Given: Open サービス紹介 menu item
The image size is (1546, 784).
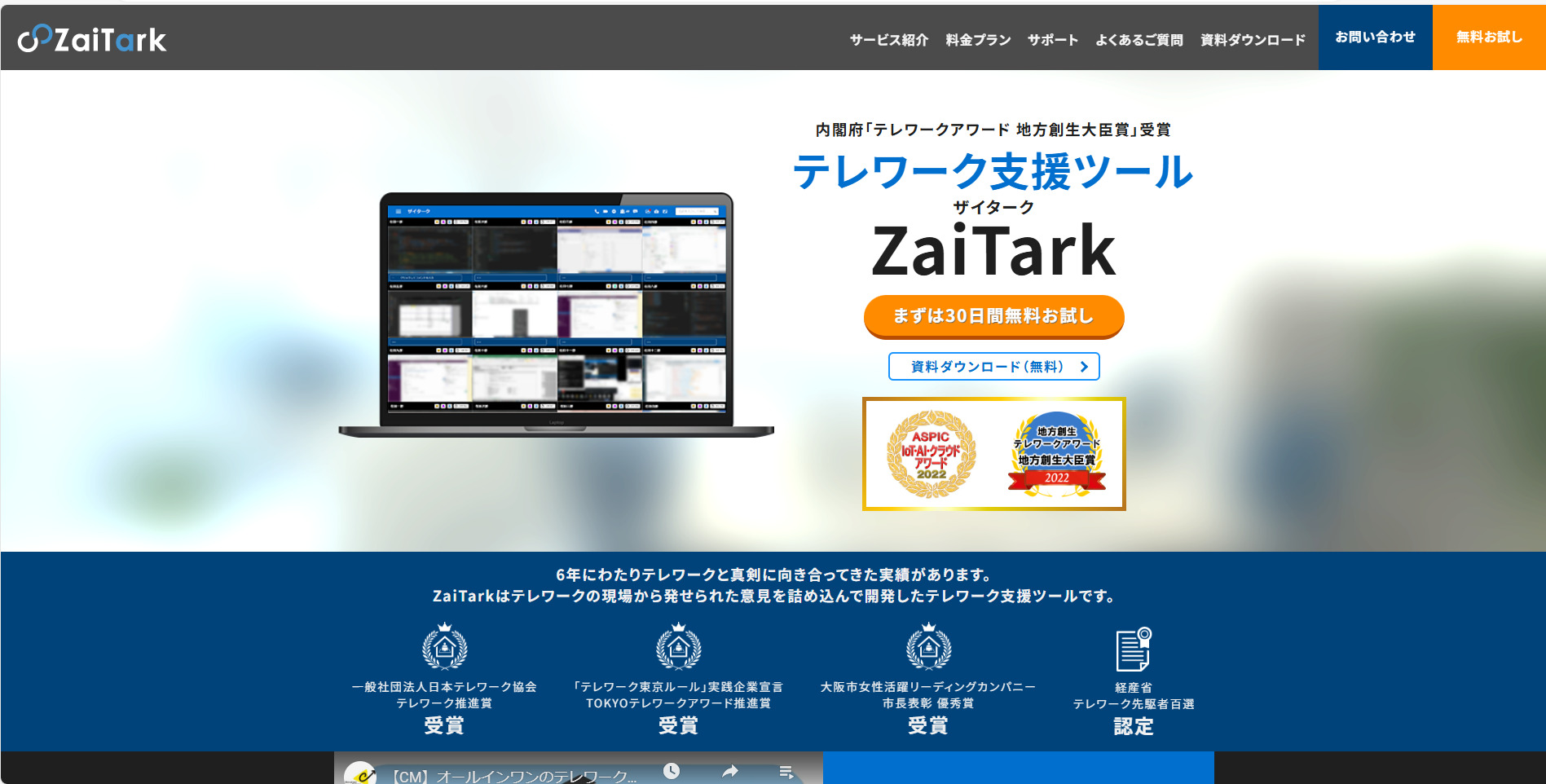Looking at the screenshot, I should point(888,40).
